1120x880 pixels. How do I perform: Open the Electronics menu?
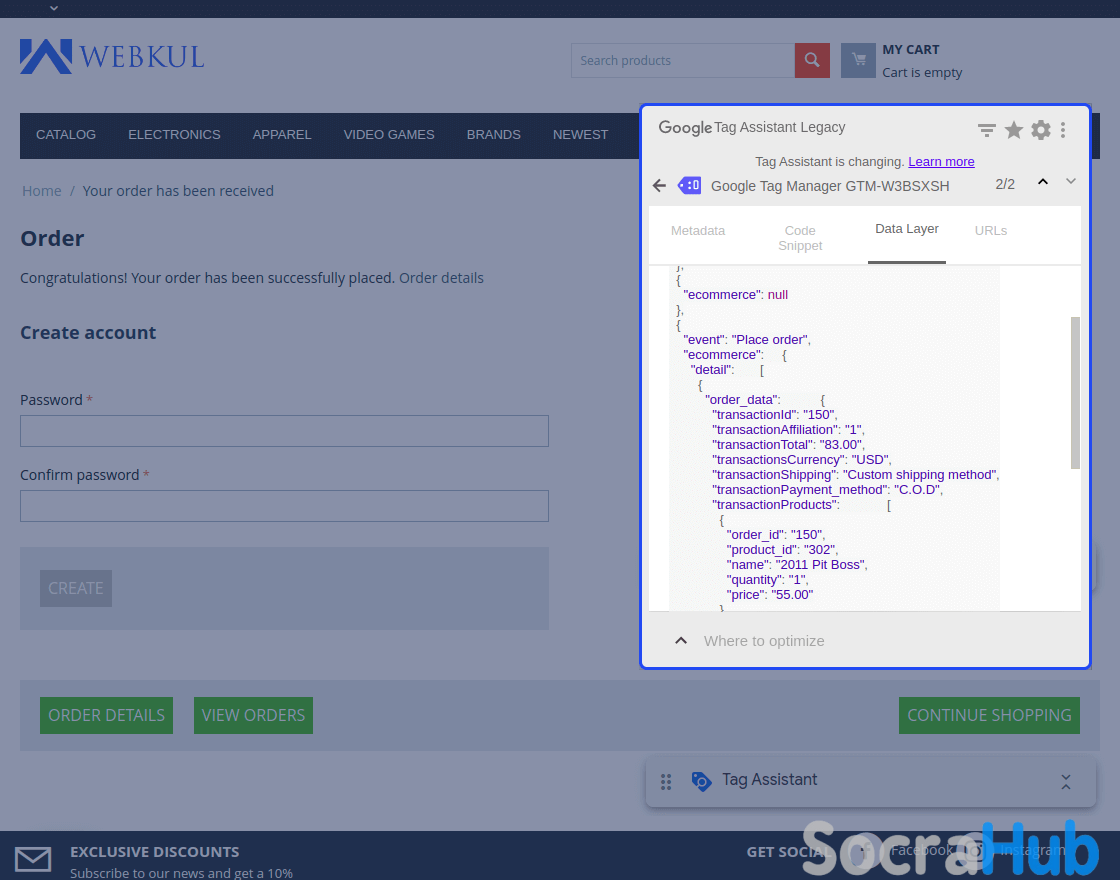[174, 135]
